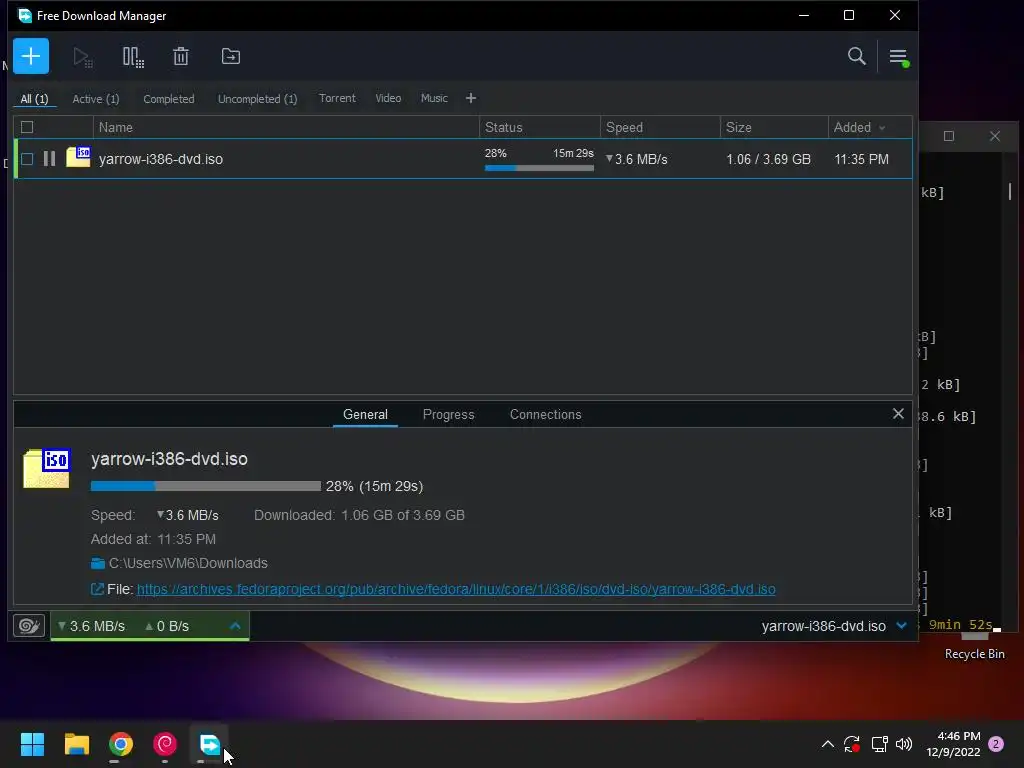Click the large progress bar in General panel
Screen dimensions: 1024x768
[206, 486]
